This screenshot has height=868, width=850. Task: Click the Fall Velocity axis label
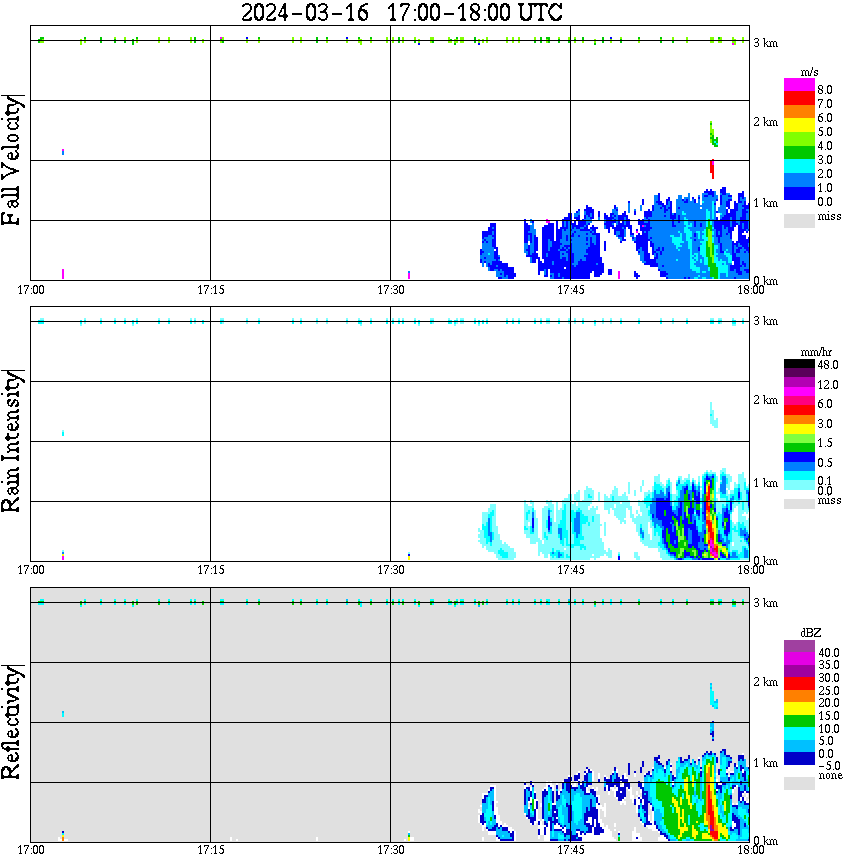tap(11, 160)
